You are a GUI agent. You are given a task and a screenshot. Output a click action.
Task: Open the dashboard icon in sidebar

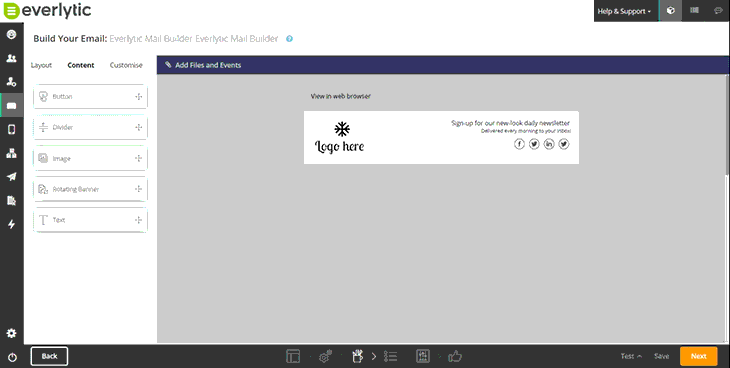11,34
